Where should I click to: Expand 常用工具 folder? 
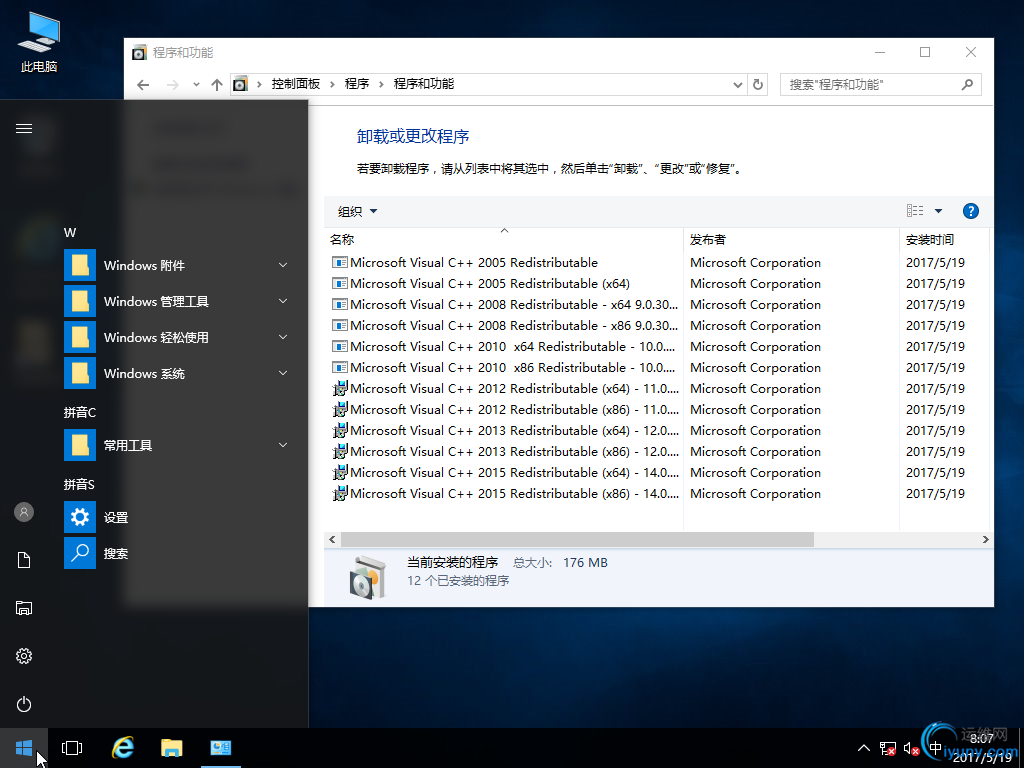pos(178,445)
